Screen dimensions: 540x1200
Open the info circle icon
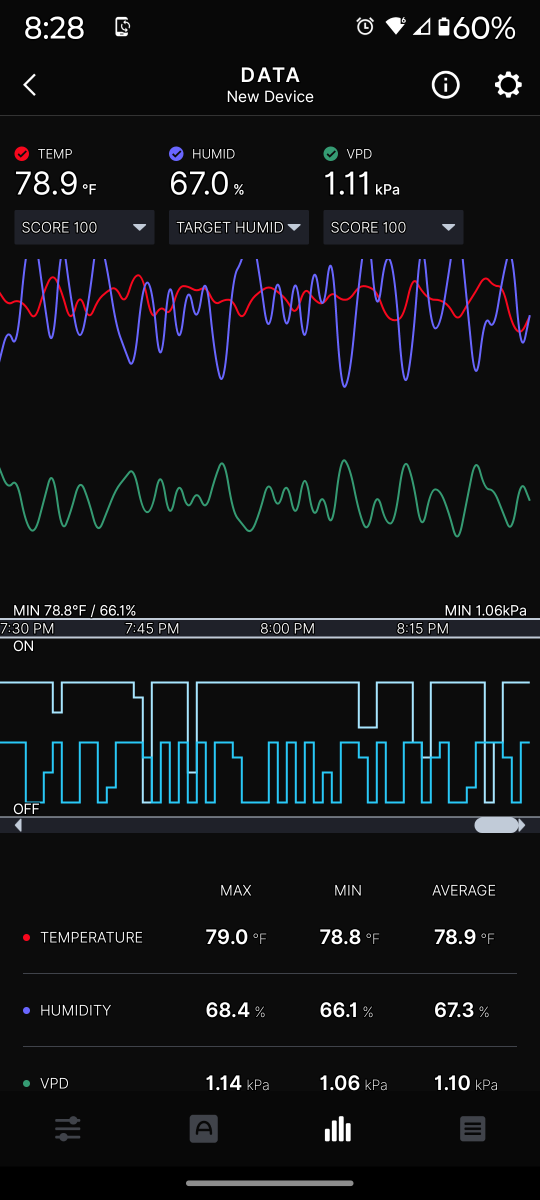(x=445, y=85)
